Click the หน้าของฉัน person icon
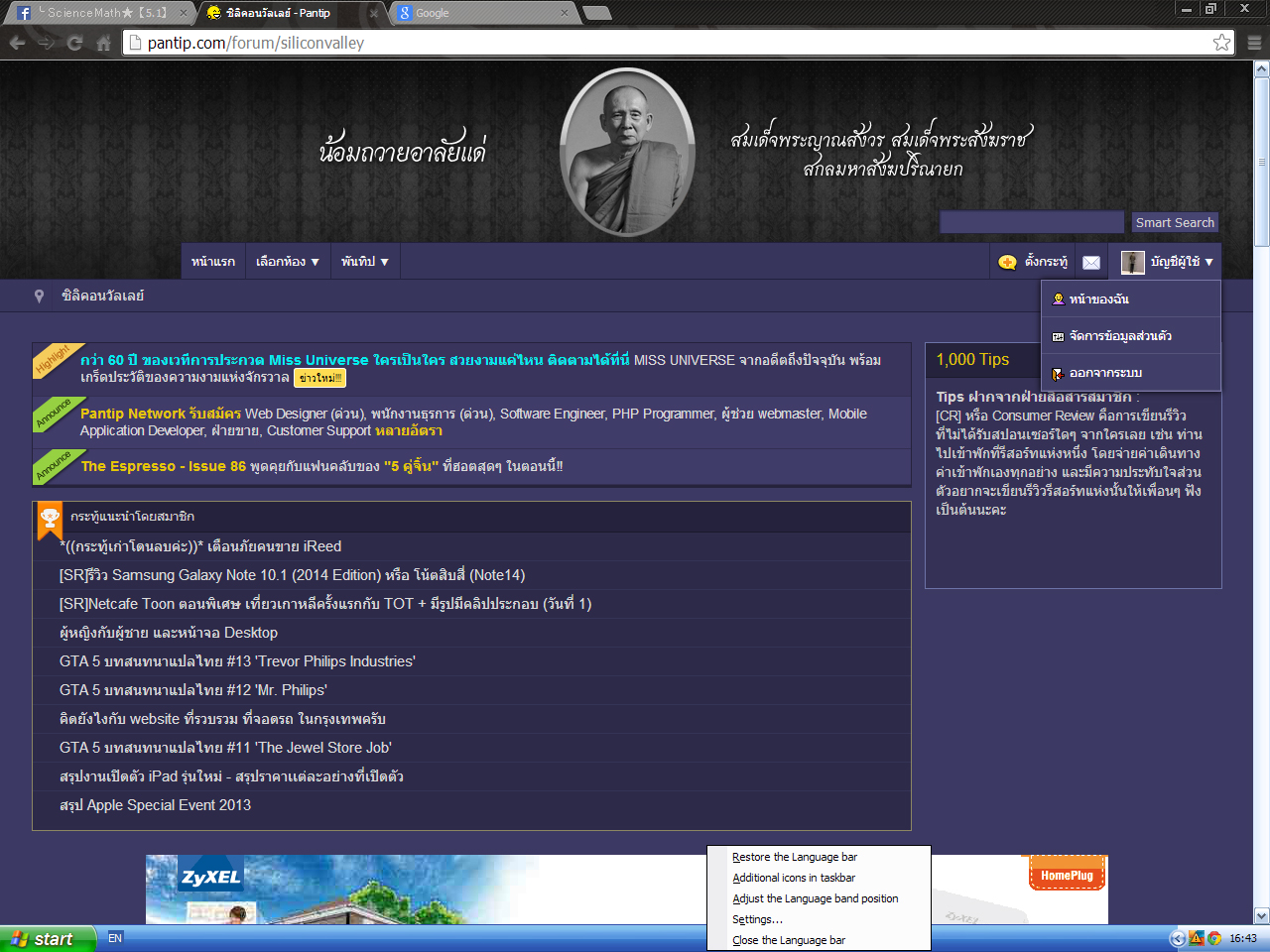 (x=1058, y=298)
